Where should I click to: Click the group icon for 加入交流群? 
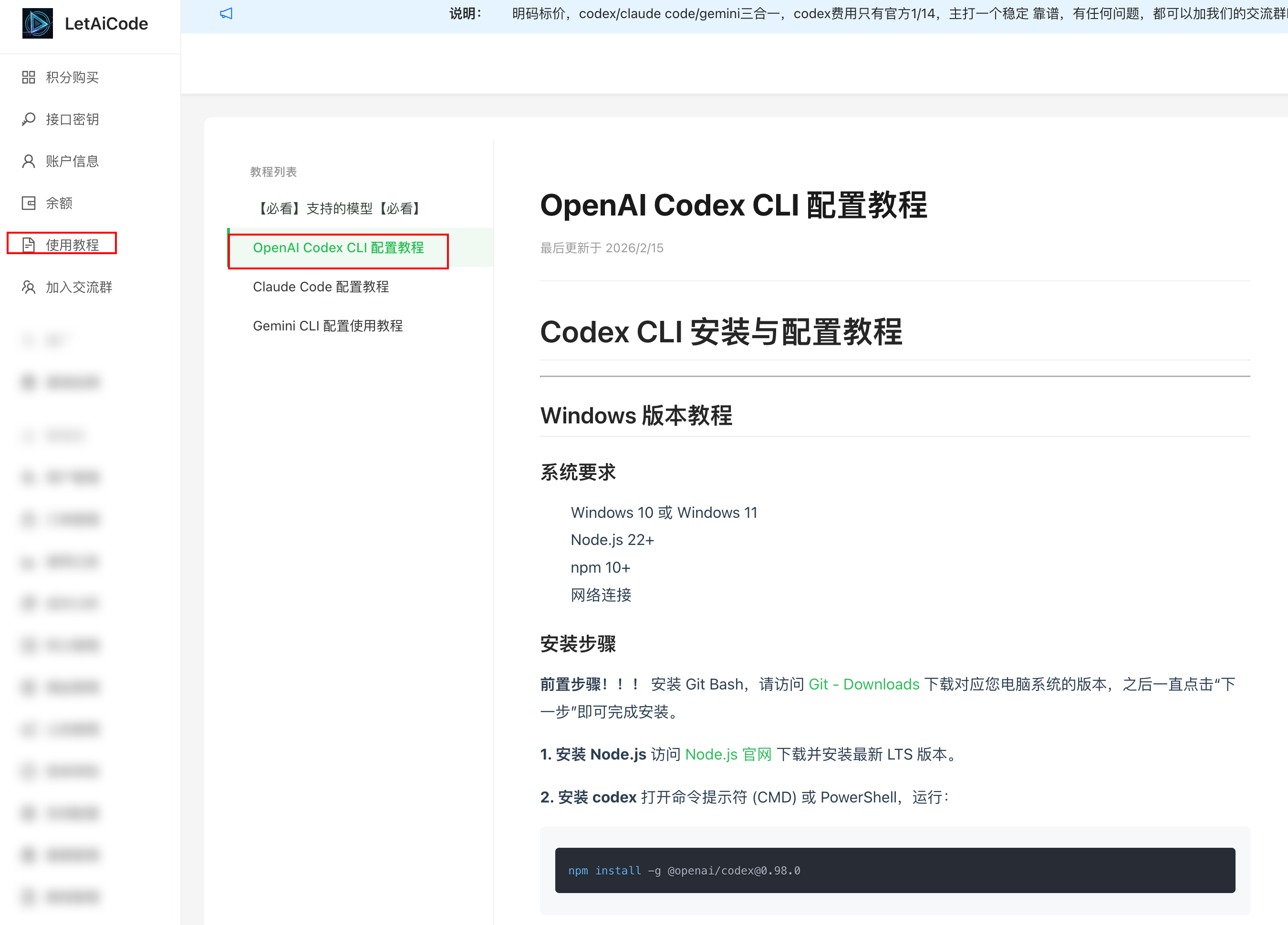[29, 287]
